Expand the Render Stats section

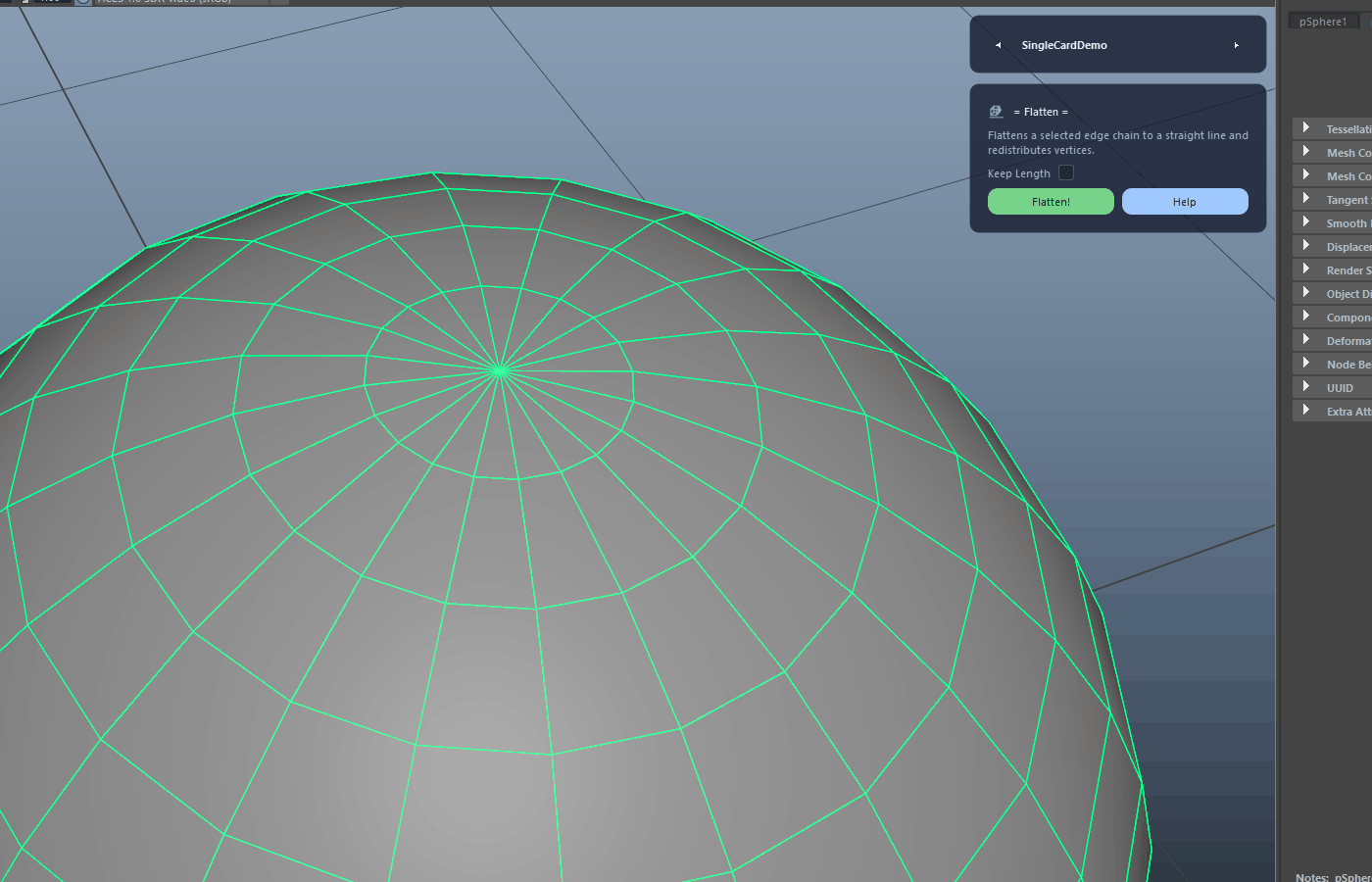(1332, 269)
